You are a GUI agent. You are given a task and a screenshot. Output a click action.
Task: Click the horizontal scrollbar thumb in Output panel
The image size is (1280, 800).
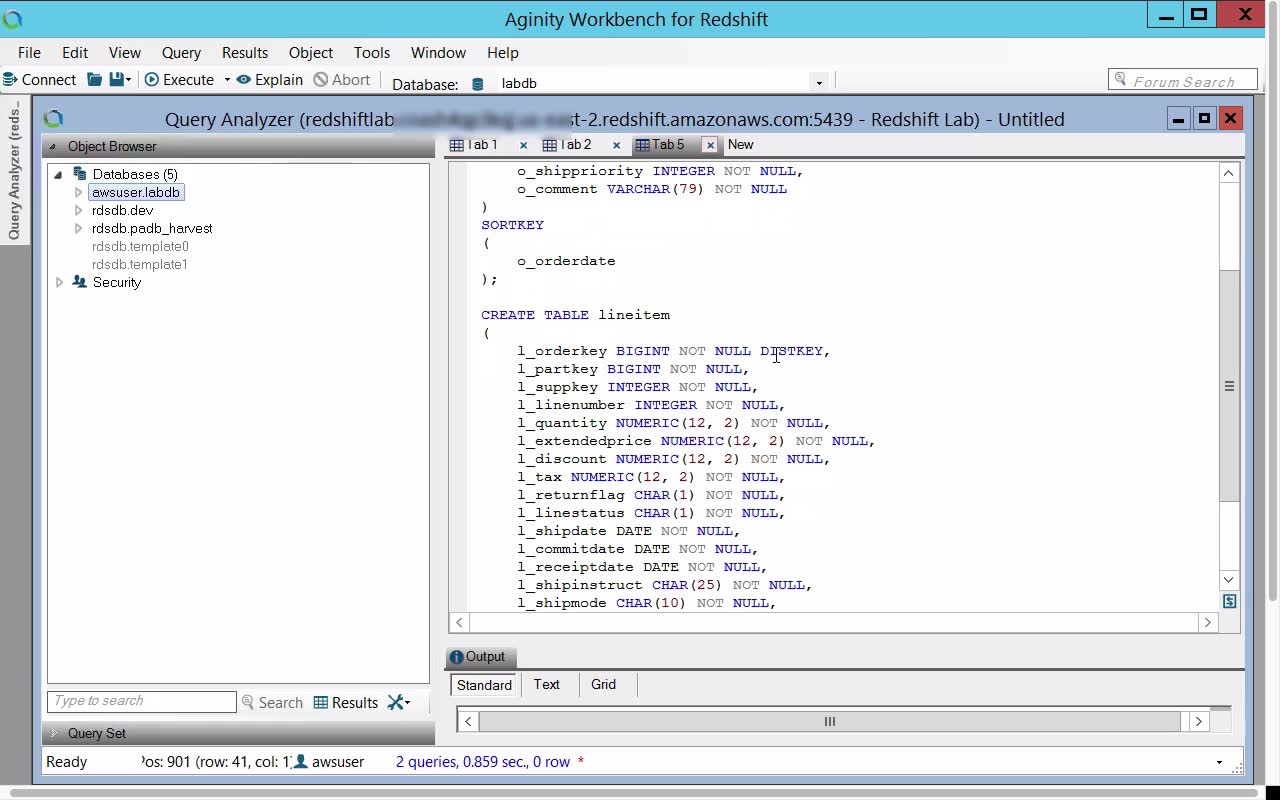[x=829, y=721]
